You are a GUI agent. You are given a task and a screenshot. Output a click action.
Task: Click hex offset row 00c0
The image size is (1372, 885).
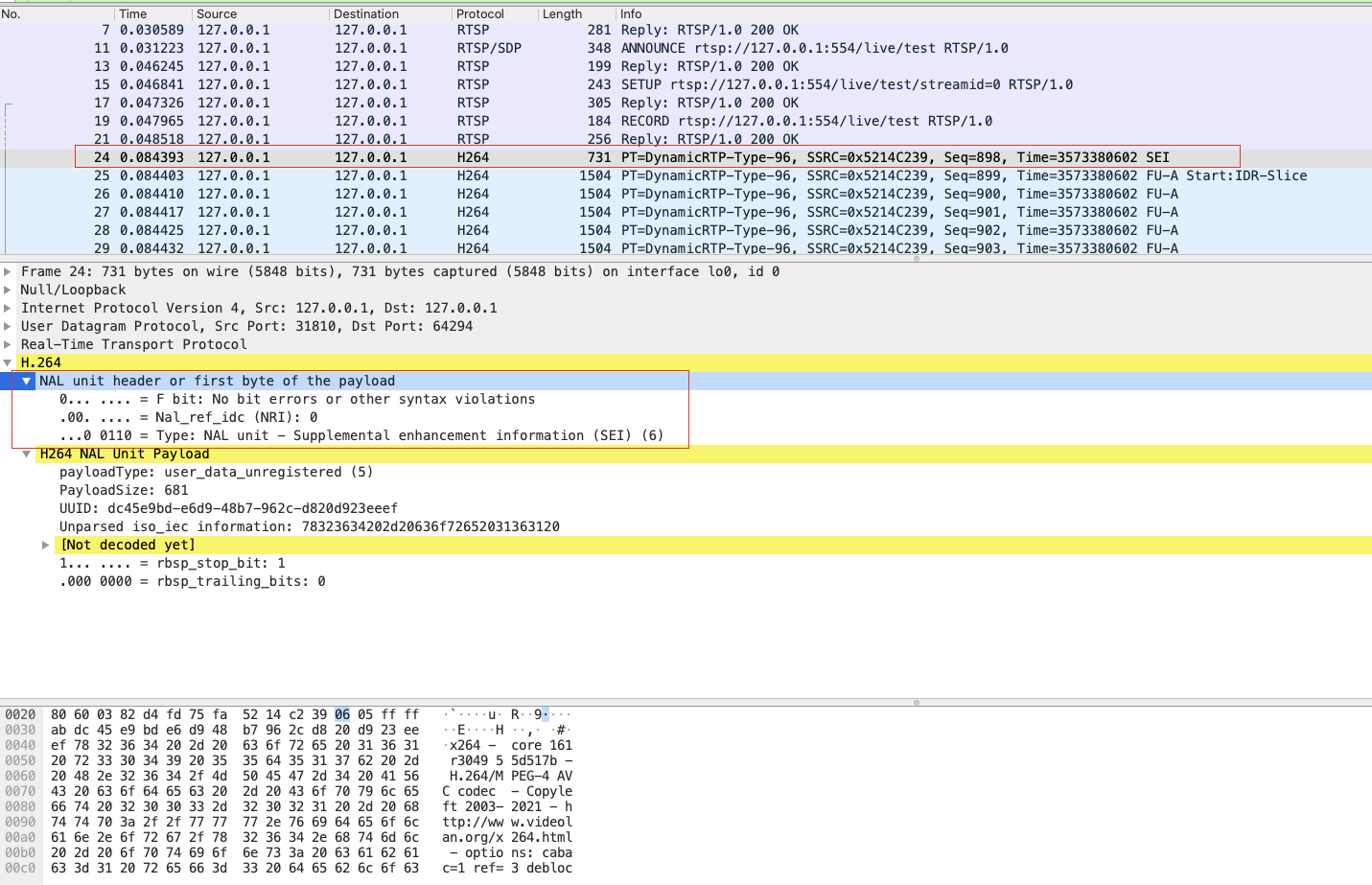(x=20, y=868)
